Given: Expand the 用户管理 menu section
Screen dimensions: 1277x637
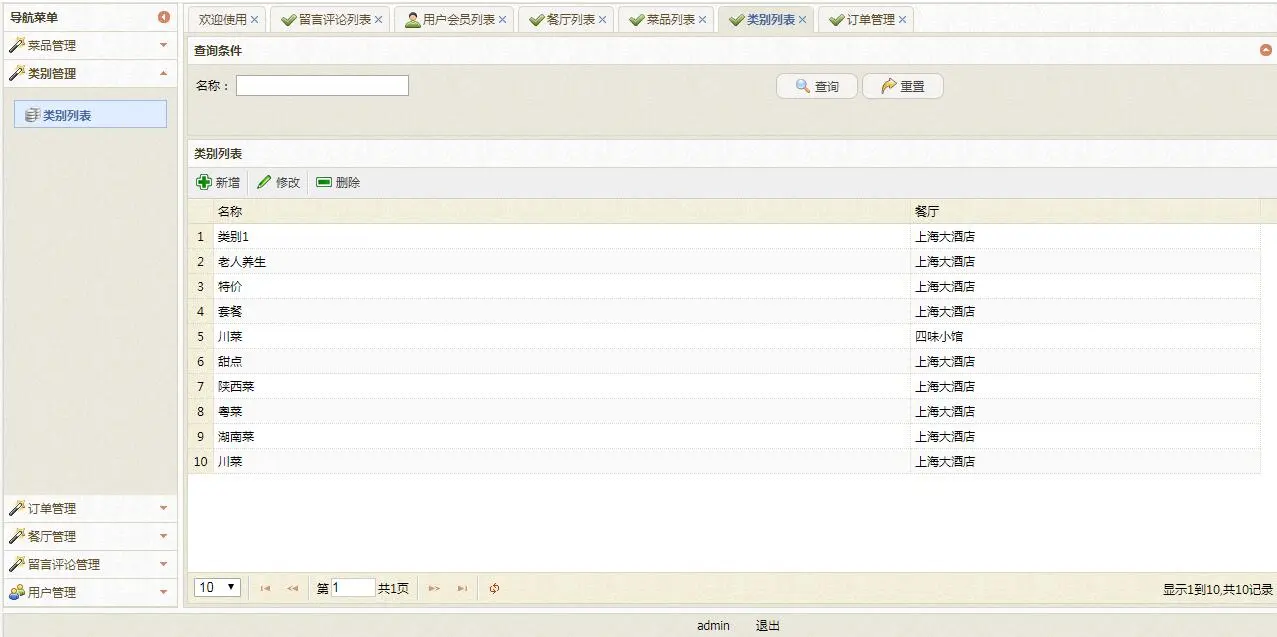Looking at the screenshot, I should point(164,592).
